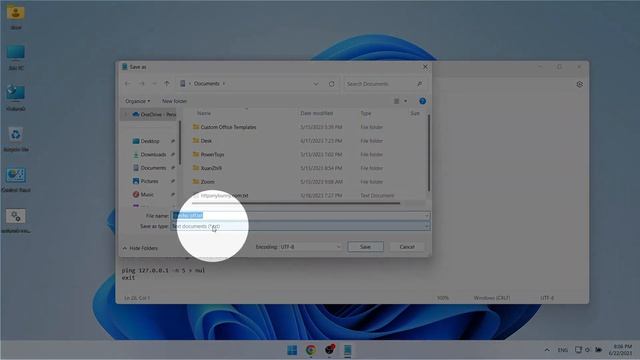Click the Windows (CRLF) status bar entry

(492, 298)
